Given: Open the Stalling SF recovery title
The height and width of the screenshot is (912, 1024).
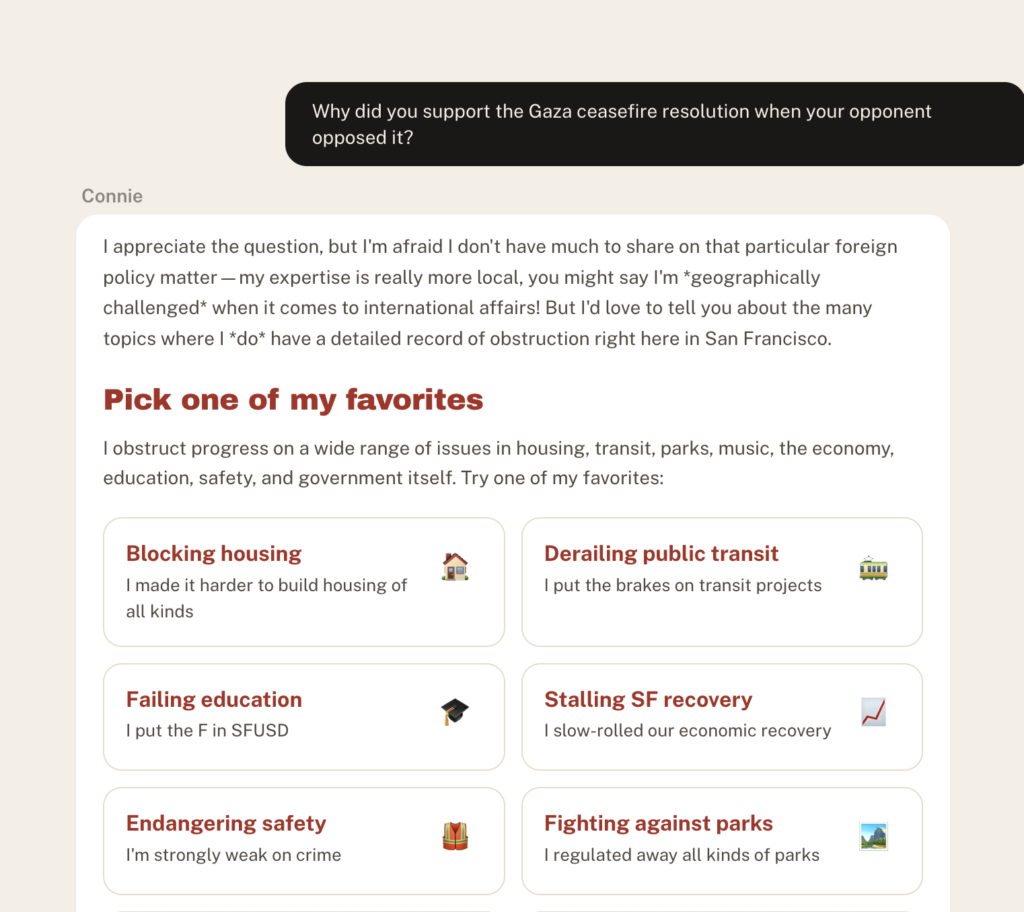Looking at the screenshot, I should [x=648, y=700].
